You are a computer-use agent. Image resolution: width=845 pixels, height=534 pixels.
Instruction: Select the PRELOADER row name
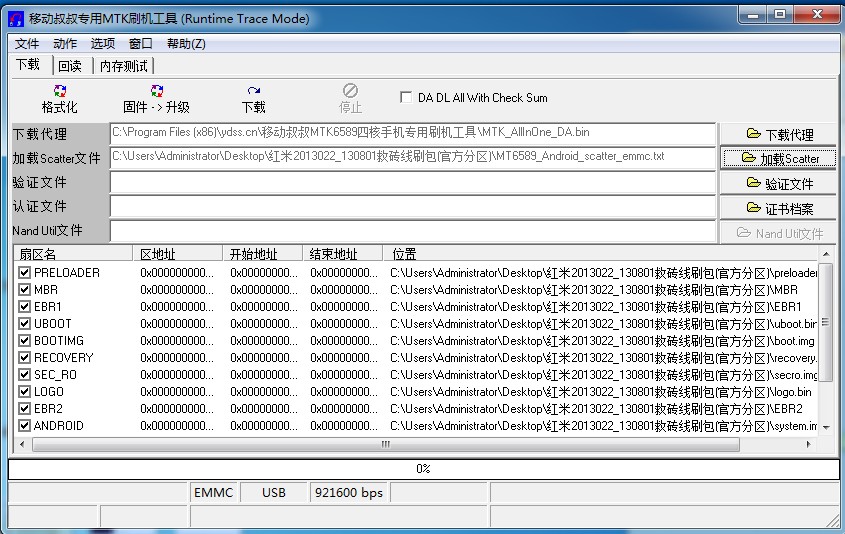pyautogui.click(x=67, y=273)
